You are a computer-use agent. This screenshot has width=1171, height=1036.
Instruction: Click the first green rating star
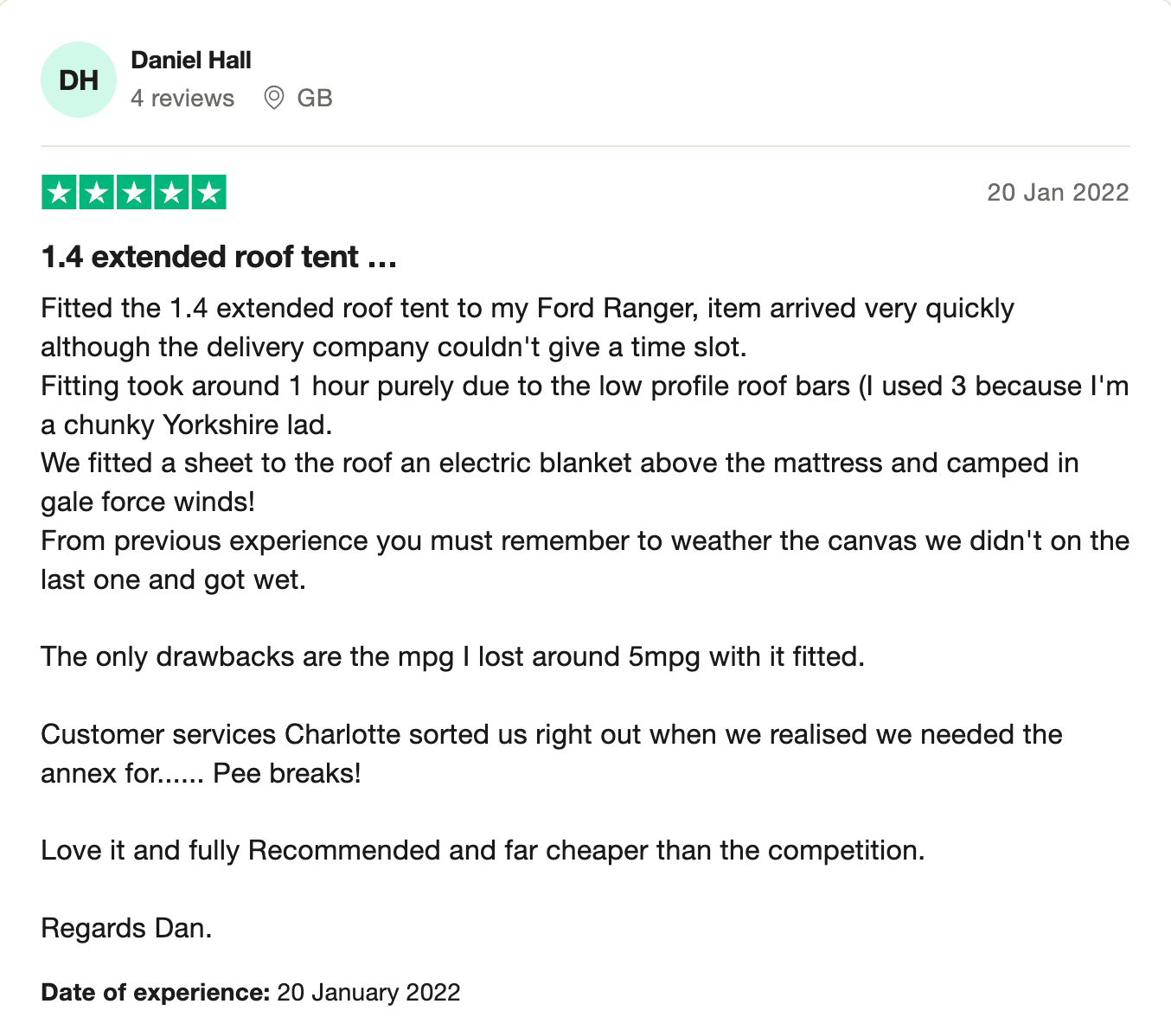click(x=60, y=192)
